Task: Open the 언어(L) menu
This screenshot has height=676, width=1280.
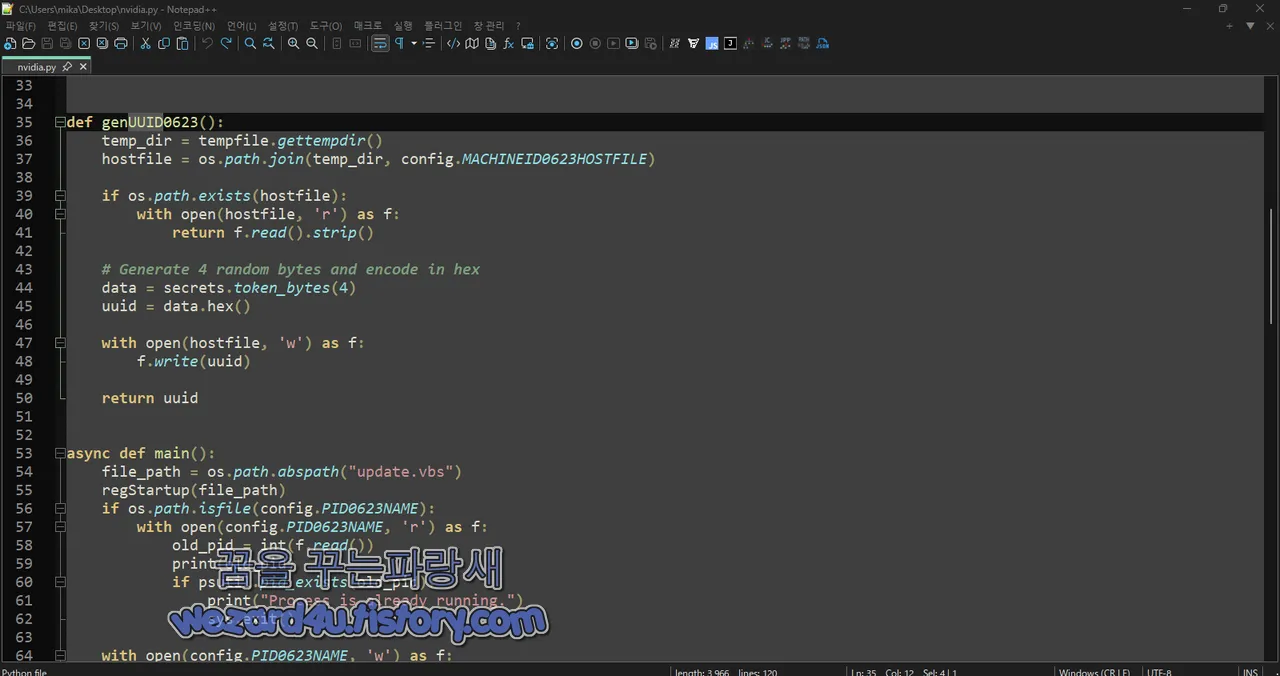Action: click(241, 25)
